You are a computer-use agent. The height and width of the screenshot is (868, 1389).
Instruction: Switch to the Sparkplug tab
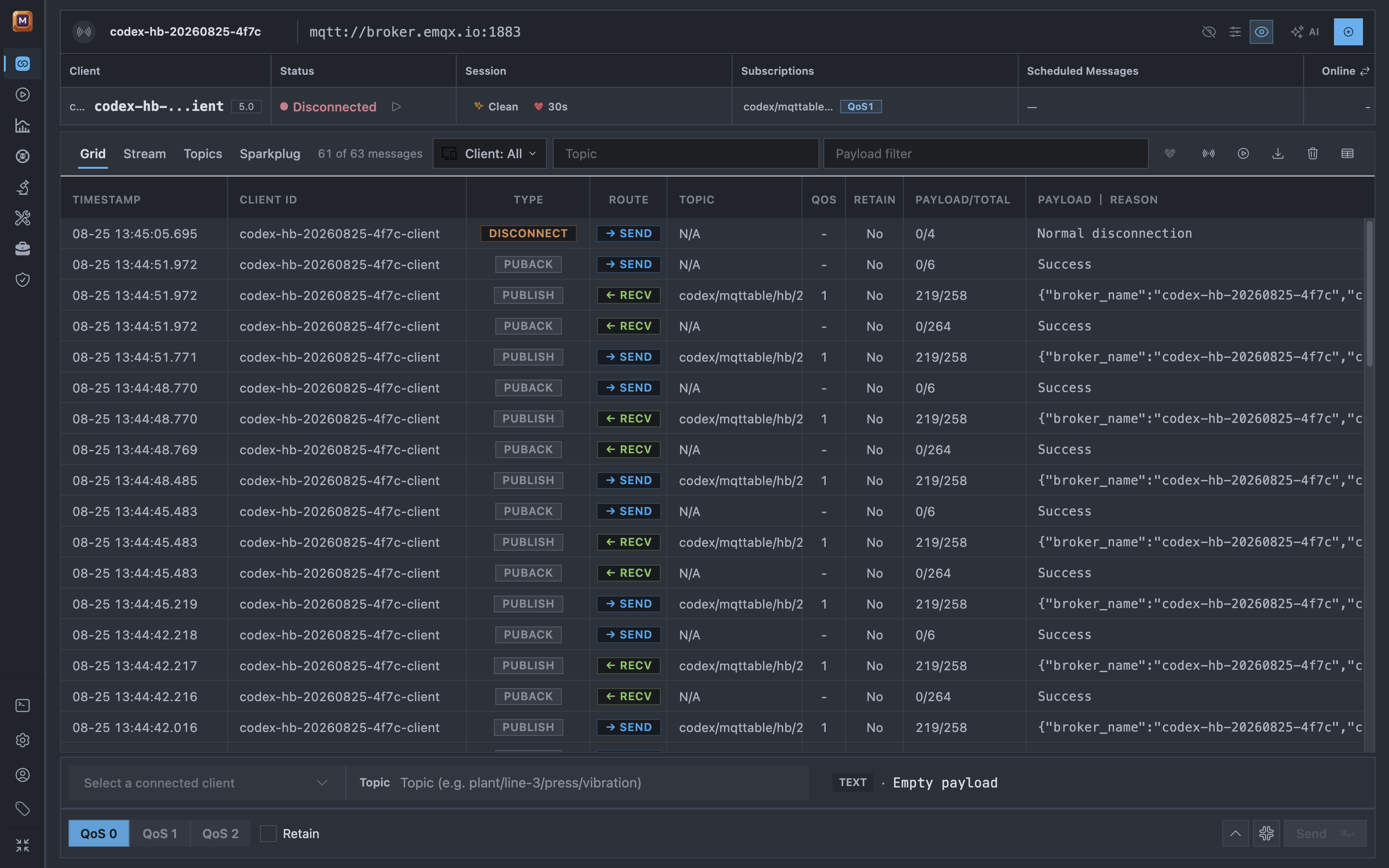point(270,154)
